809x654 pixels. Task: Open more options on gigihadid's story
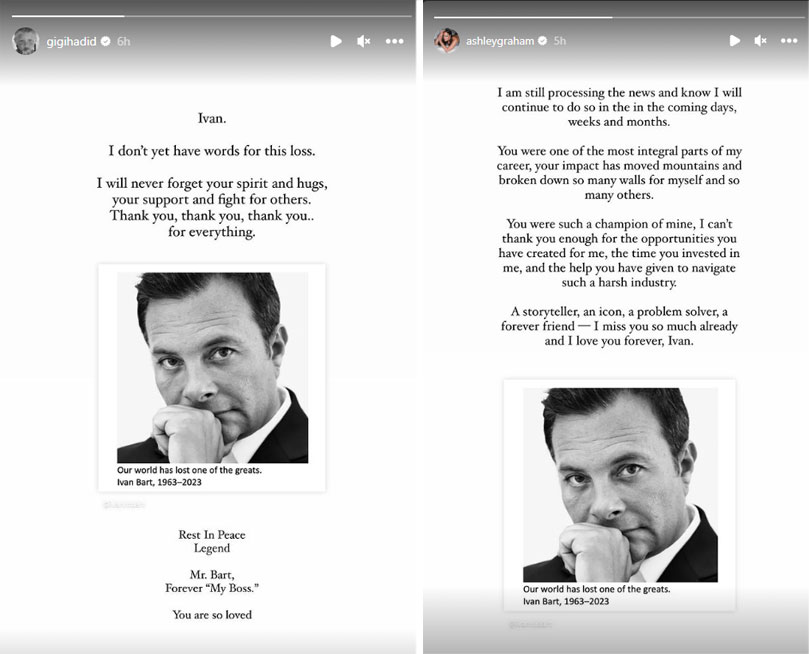(x=395, y=41)
